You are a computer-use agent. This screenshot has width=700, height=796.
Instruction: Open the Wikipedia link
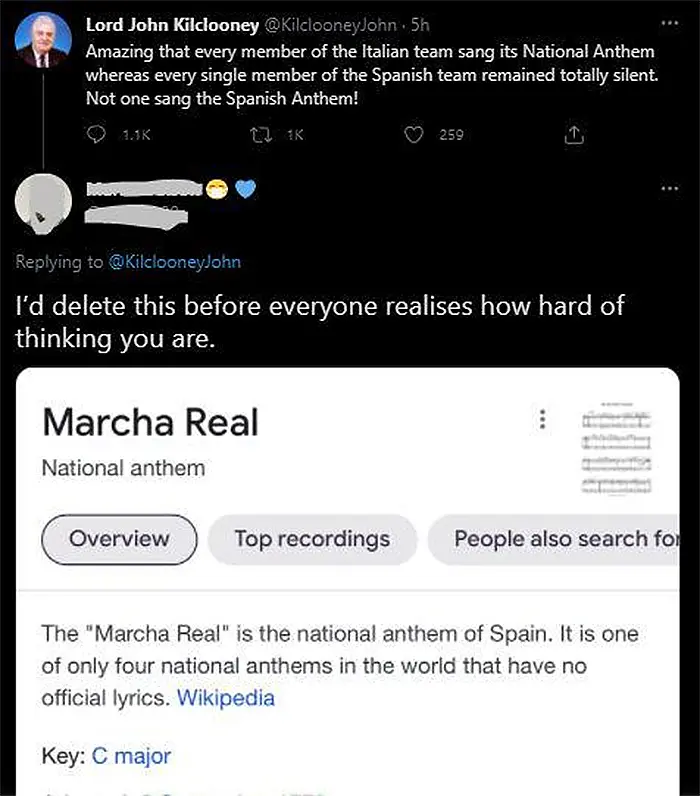225,698
